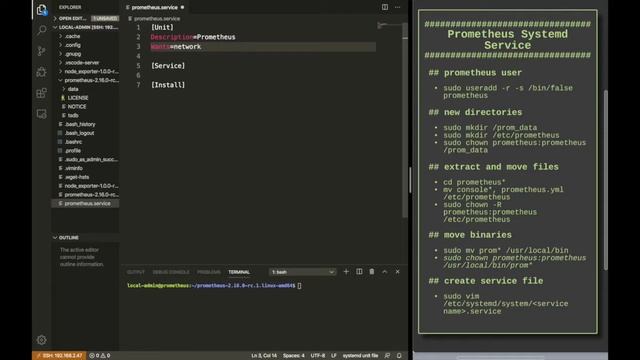The image size is (640, 360).
Task: Click errors and warnings count in status bar
Action: 100,356
